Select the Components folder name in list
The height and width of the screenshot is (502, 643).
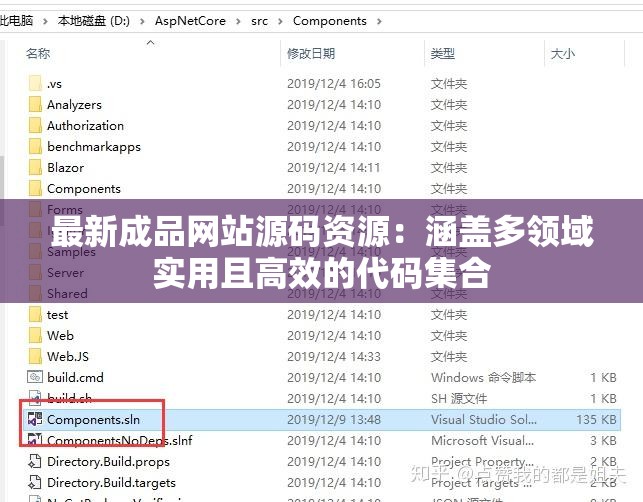point(84,189)
